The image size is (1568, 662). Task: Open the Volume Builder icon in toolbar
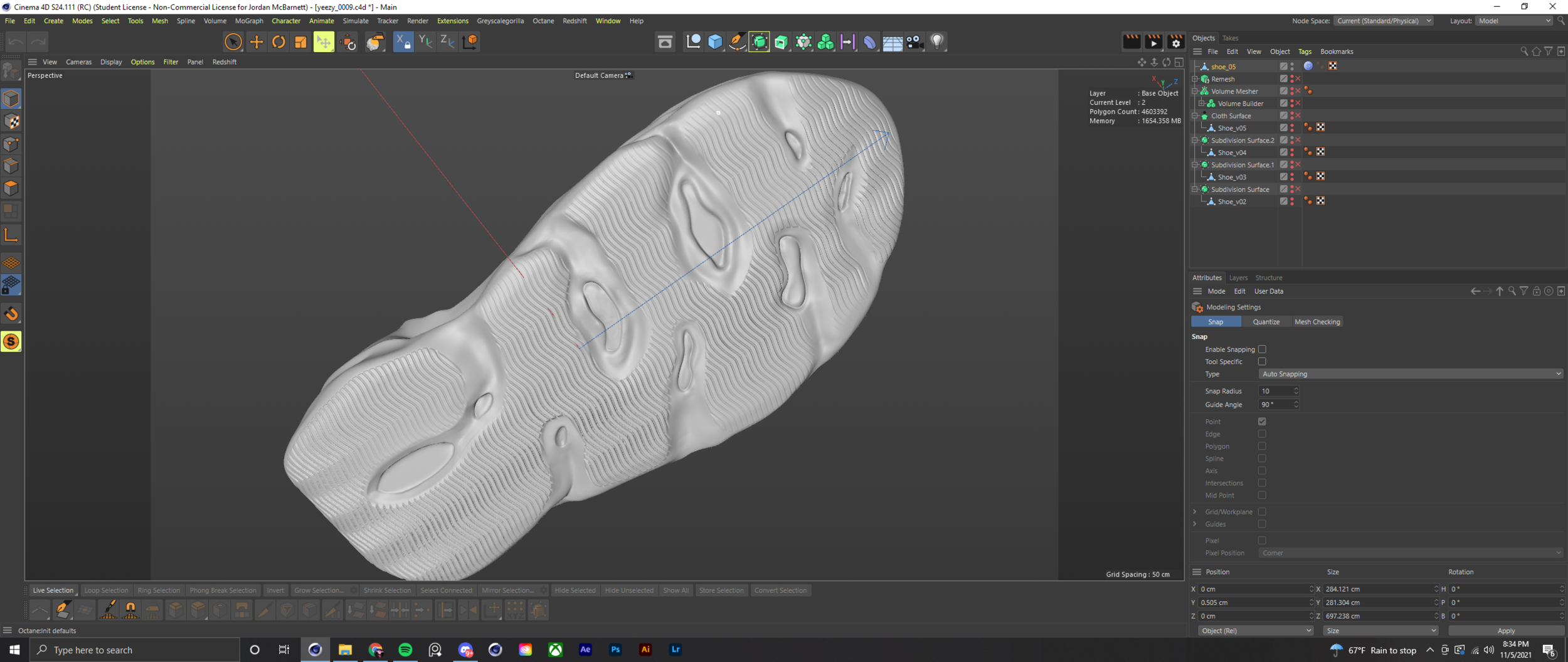click(x=825, y=42)
